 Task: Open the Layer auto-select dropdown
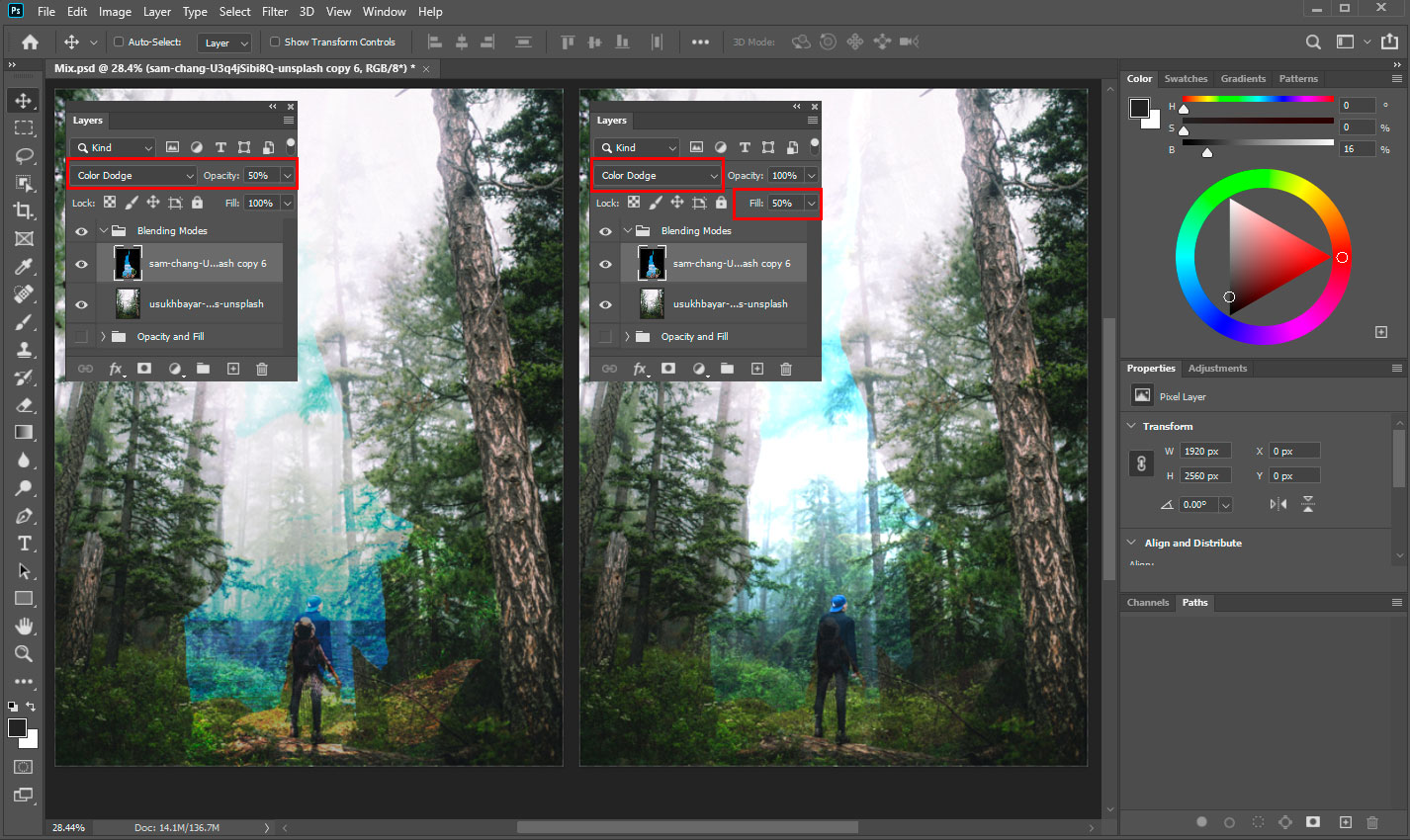(x=226, y=42)
